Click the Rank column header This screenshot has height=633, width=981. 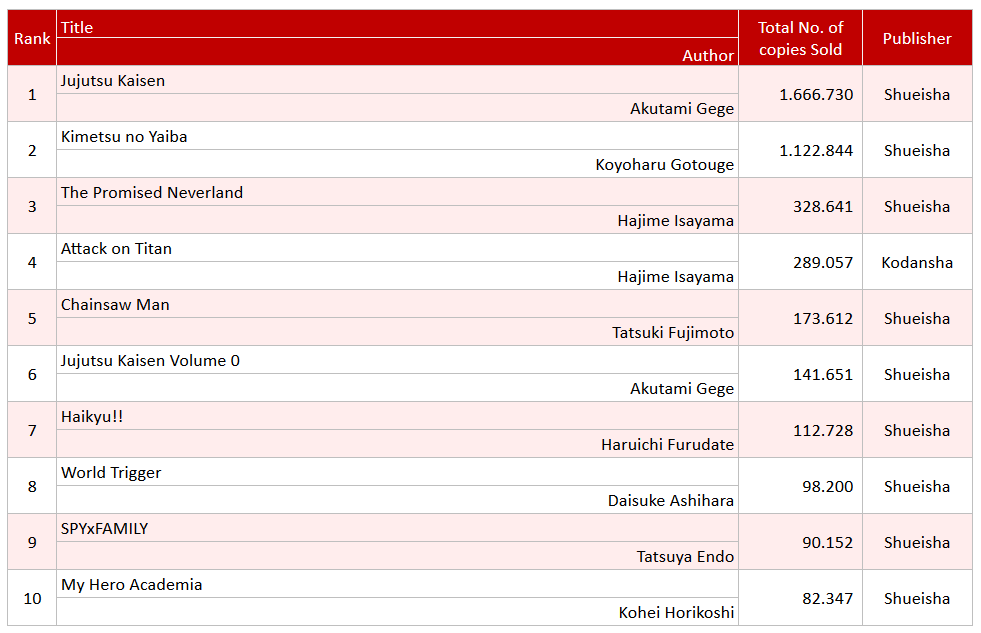tap(32, 38)
